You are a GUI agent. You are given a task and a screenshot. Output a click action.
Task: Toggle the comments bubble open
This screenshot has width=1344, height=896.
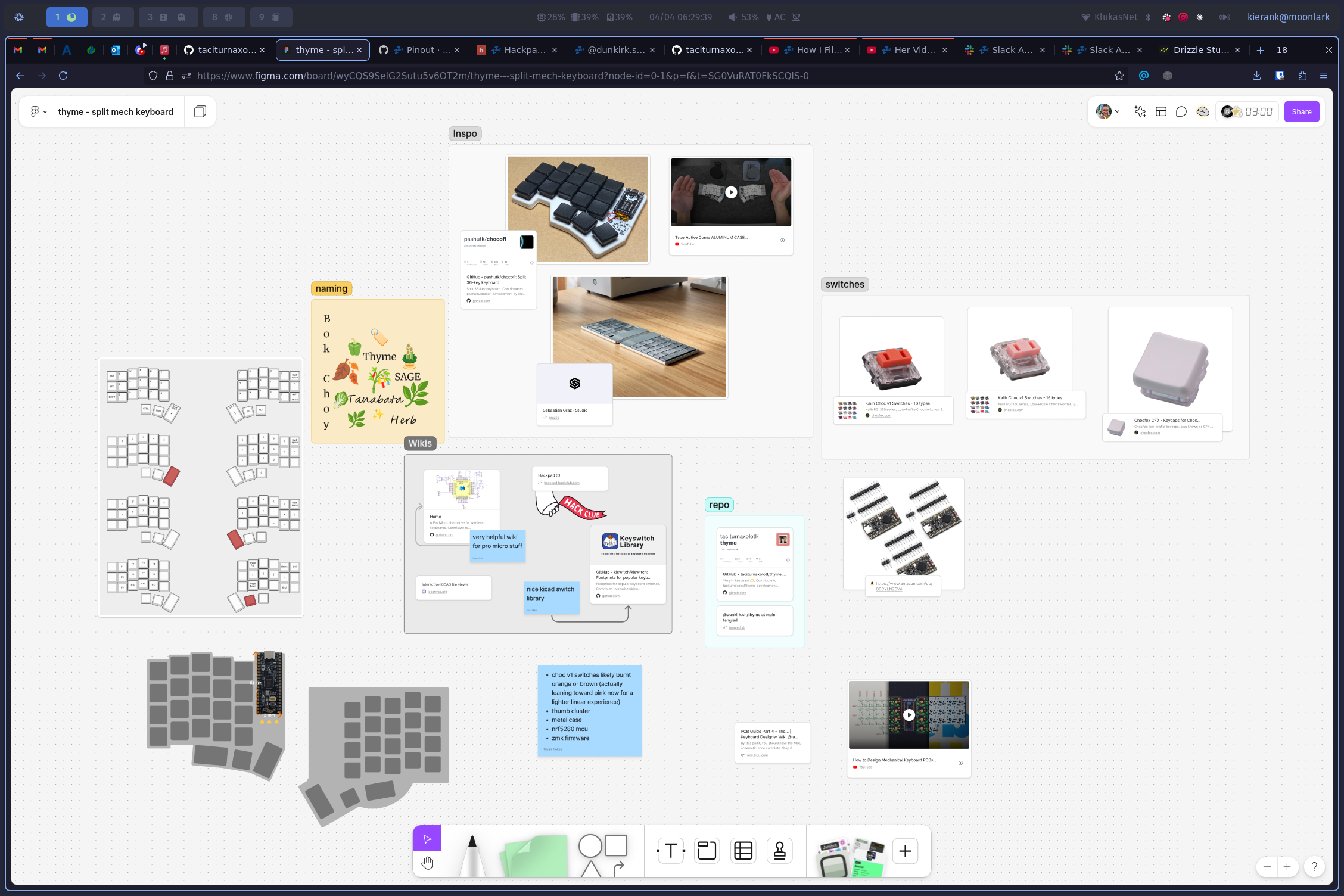(x=1181, y=111)
